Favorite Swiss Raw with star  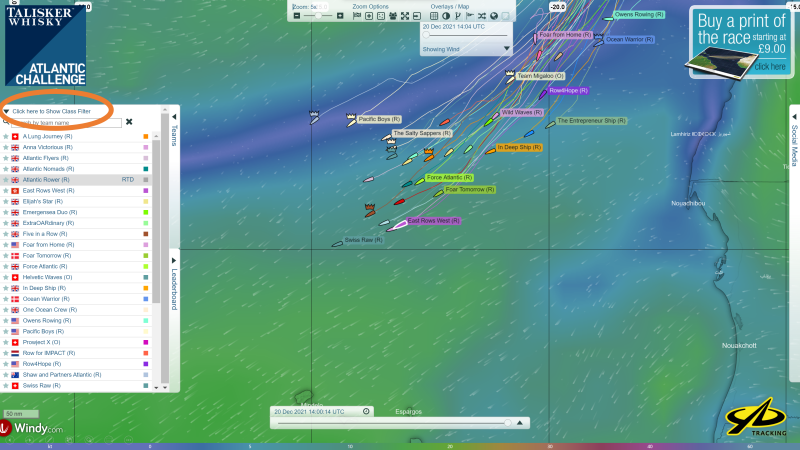tap(6, 385)
